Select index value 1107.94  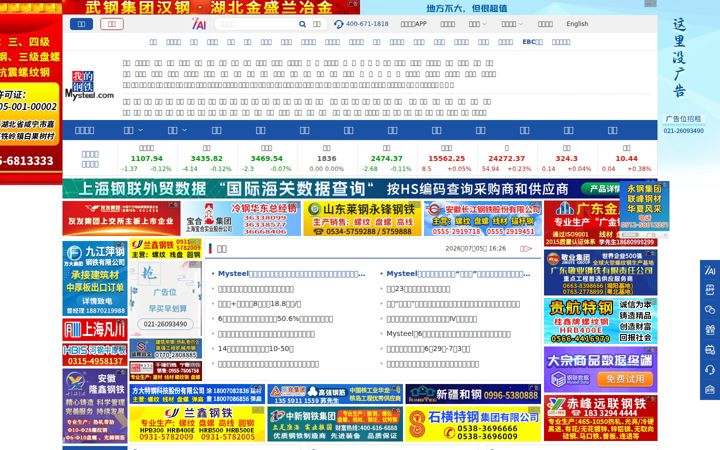click(x=146, y=158)
